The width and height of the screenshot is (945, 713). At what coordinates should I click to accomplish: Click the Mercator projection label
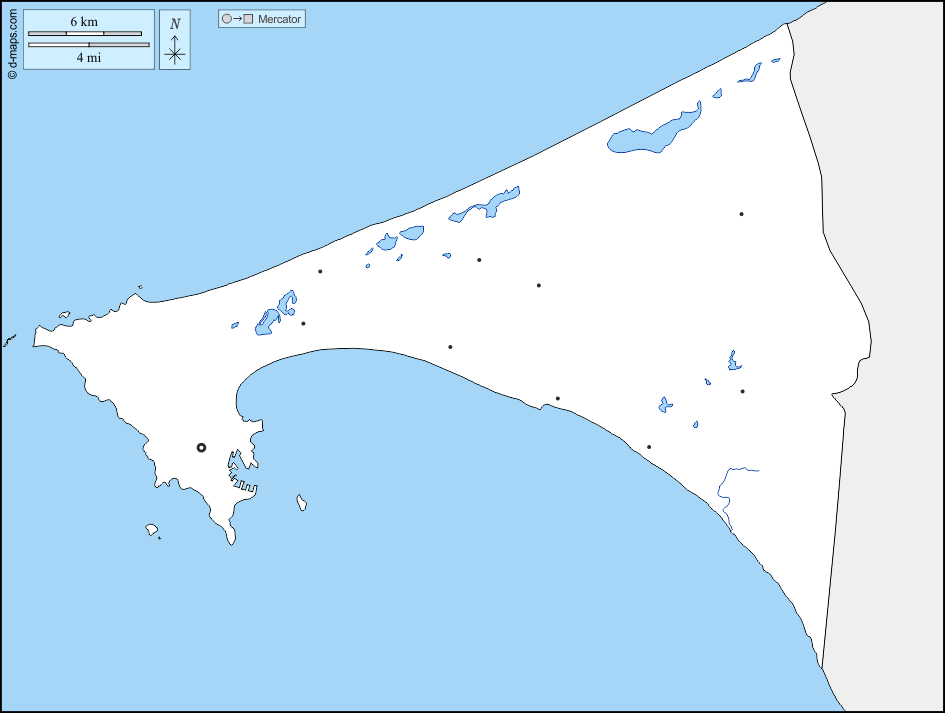point(279,19)
